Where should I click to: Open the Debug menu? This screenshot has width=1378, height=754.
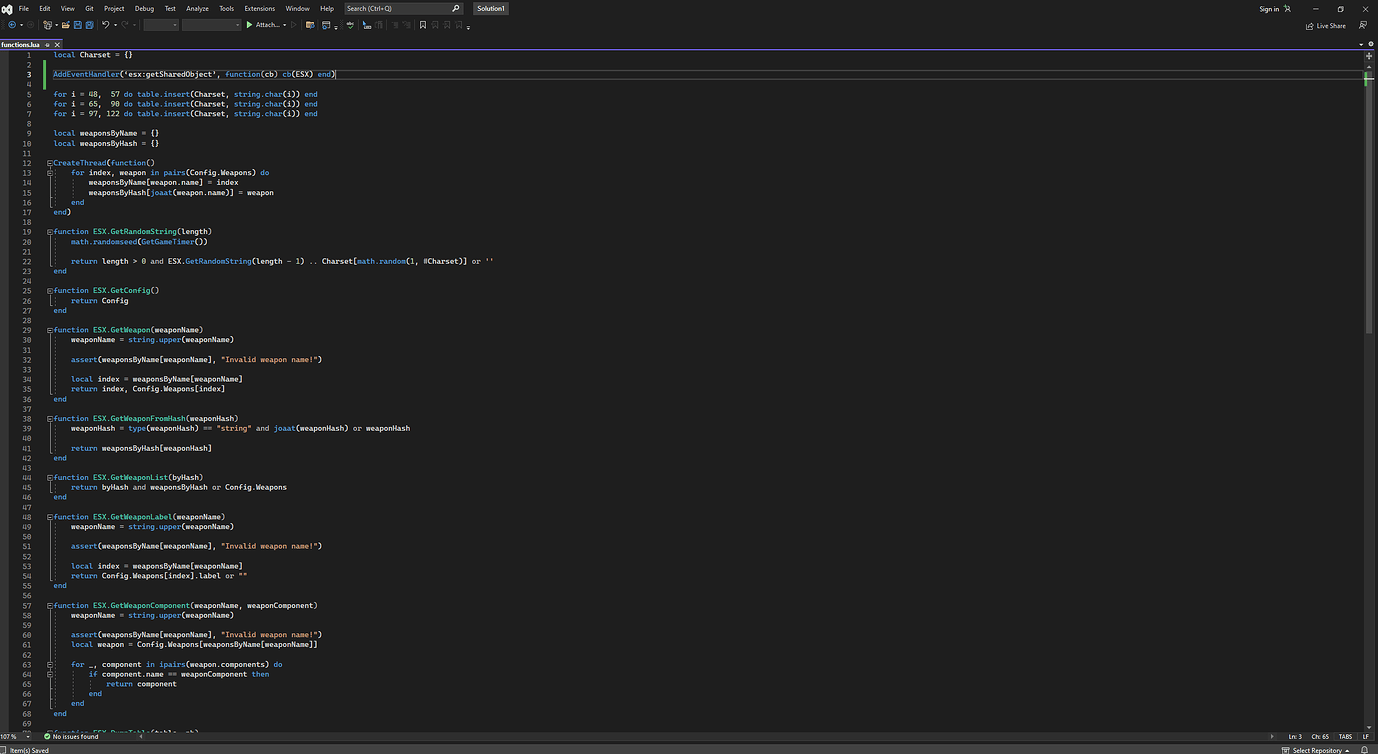pyautogui.click(x=142, y=8)
